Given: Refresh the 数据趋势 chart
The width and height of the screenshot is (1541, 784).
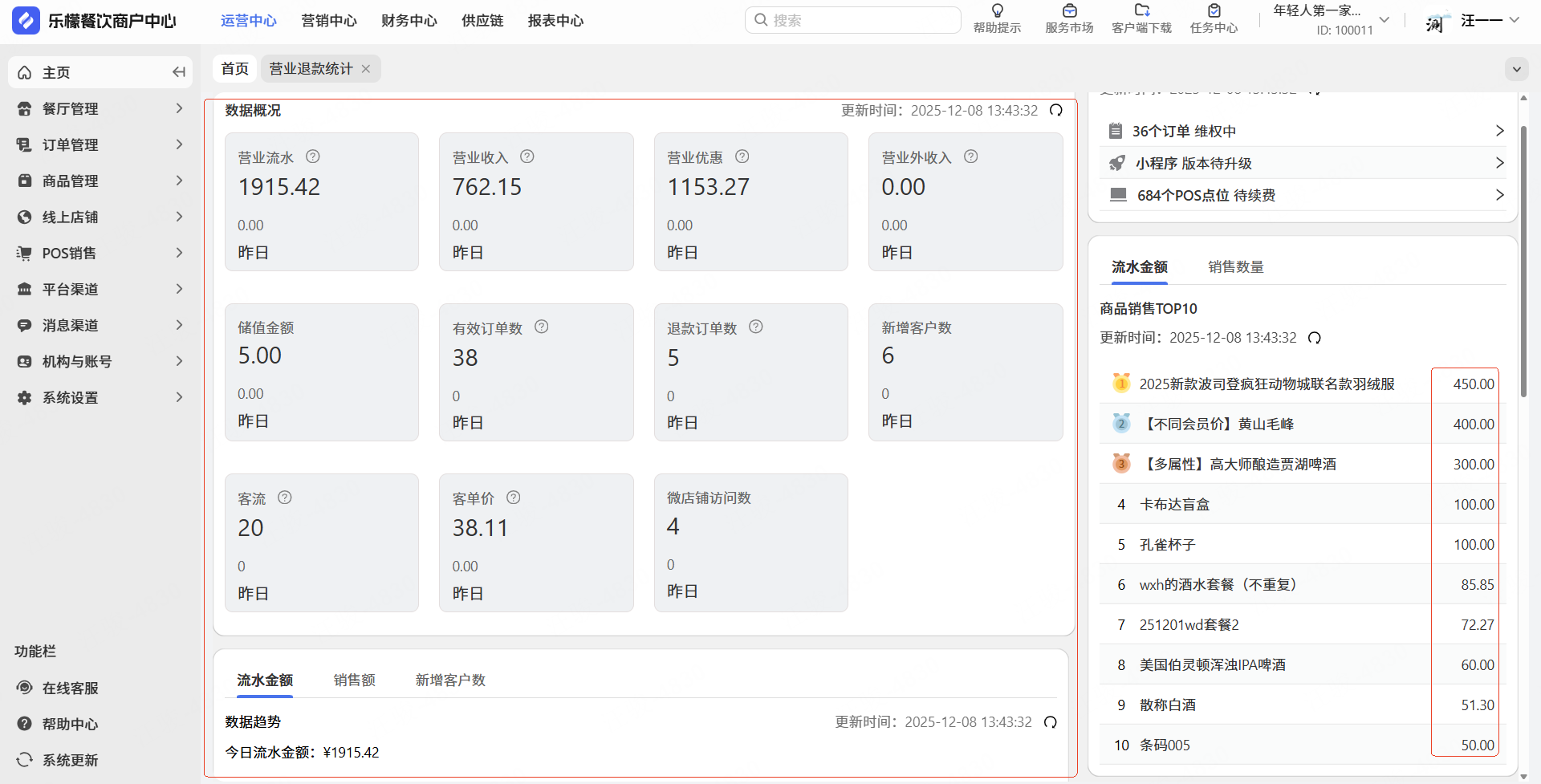Looking at the screenshot, I should pos(1051,722).
